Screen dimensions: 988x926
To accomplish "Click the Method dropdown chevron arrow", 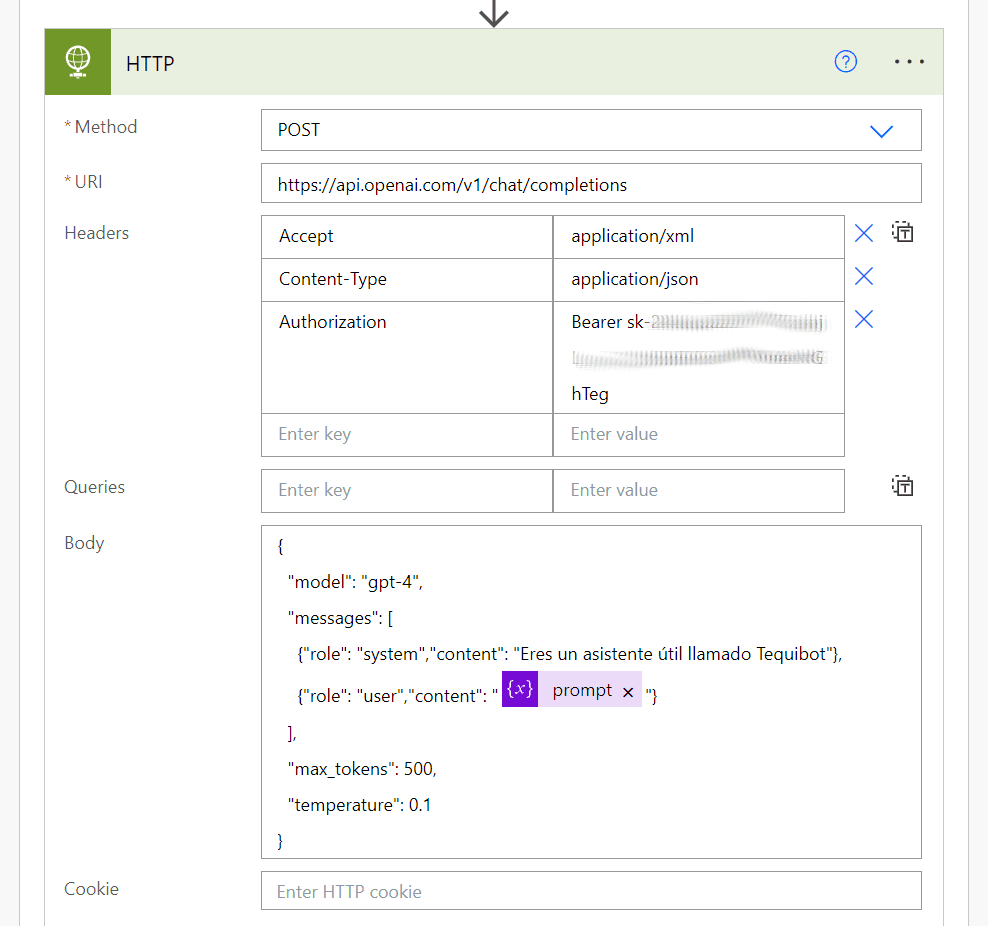I will (x=881, y=131).
